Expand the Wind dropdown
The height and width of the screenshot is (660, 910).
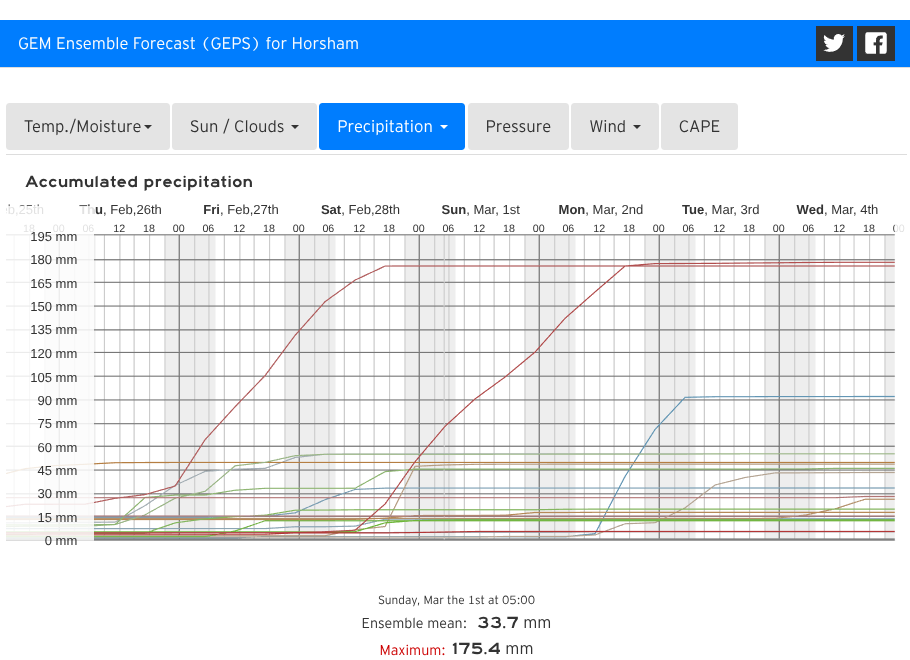coord(615,127)
